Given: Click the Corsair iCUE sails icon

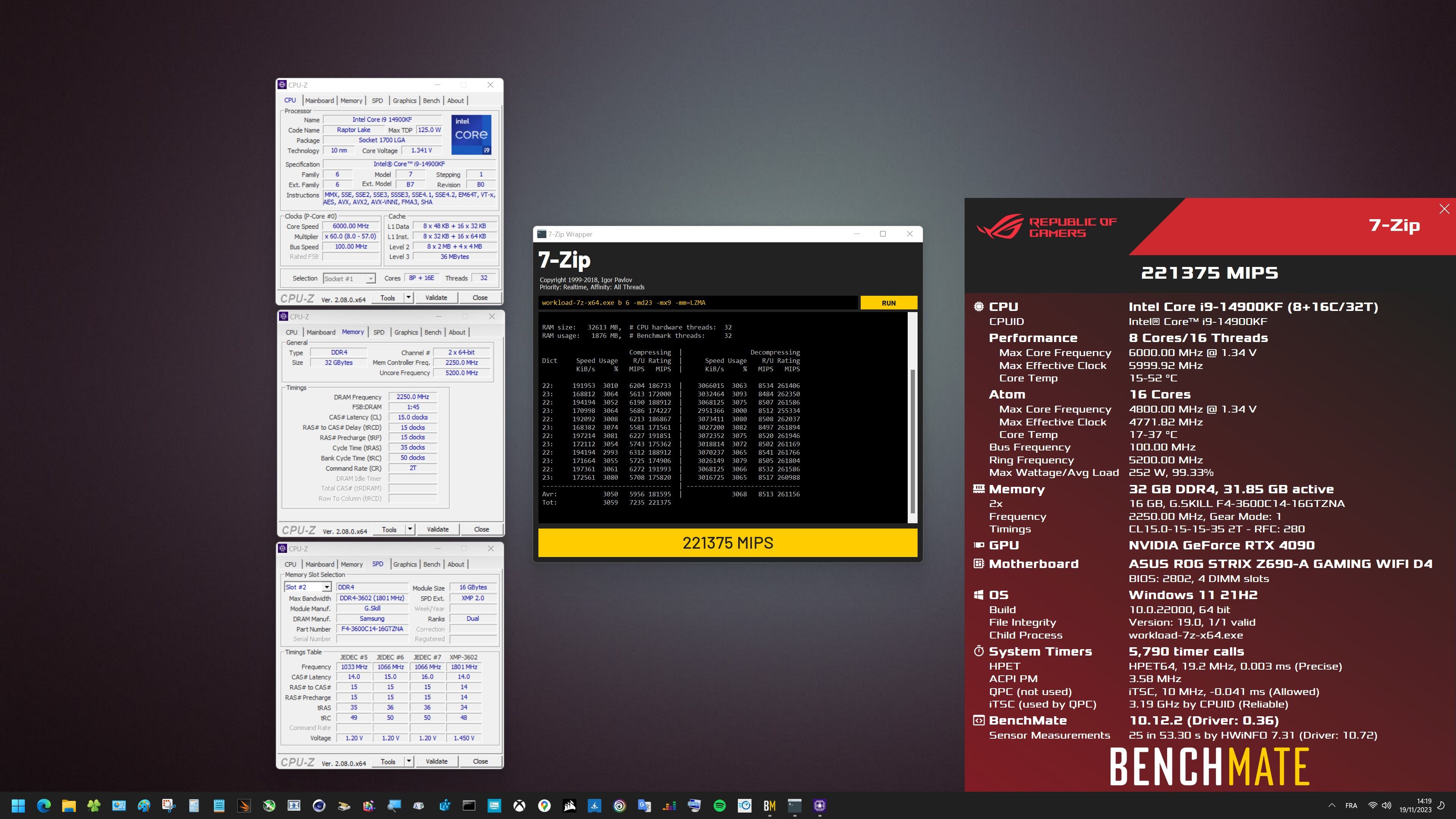Looking at the screenshot, I should 569,805.
